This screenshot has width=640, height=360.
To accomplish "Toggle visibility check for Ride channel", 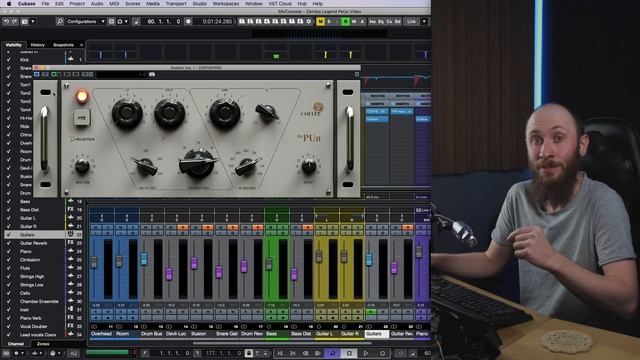I will (9, 126).
